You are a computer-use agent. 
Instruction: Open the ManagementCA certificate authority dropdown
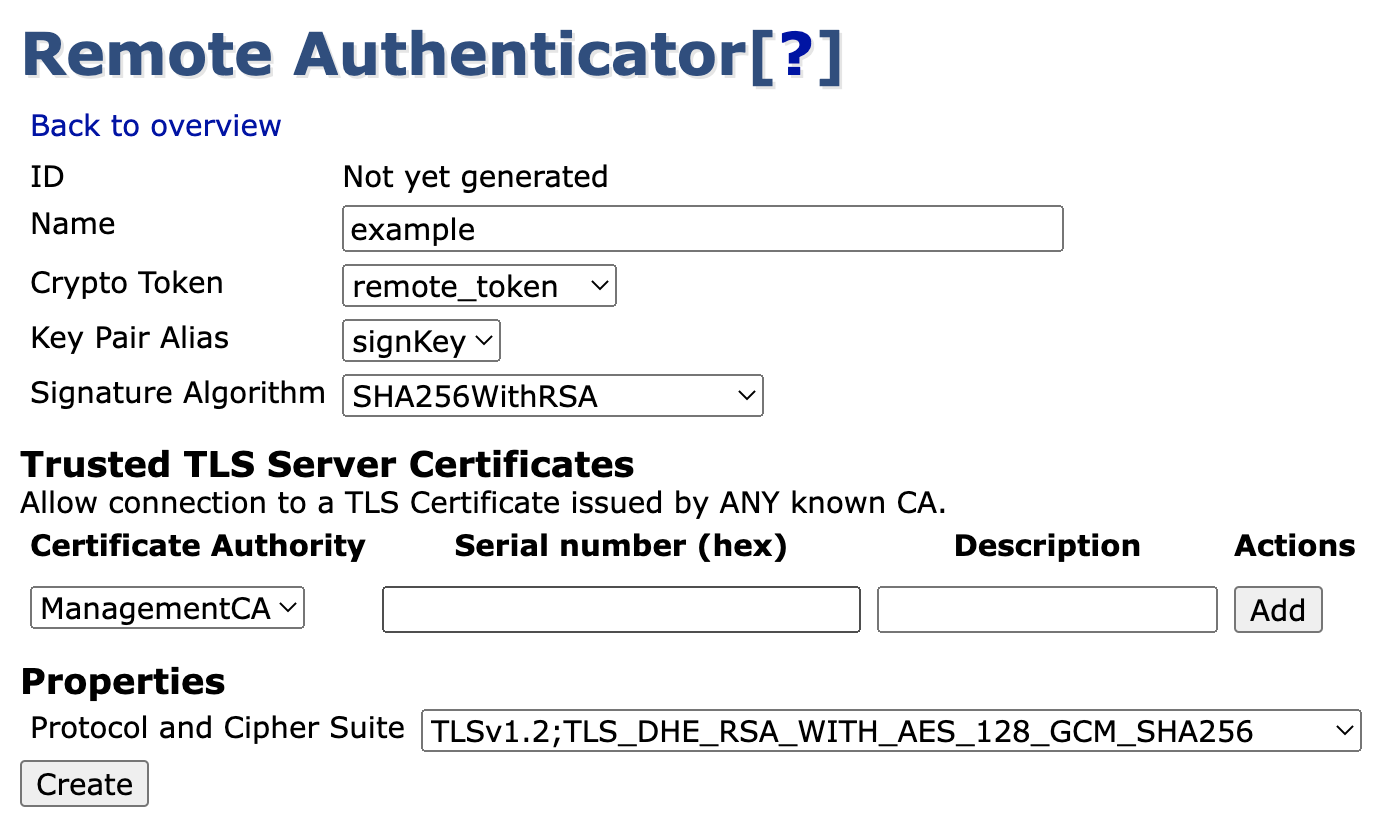point(168,608)
